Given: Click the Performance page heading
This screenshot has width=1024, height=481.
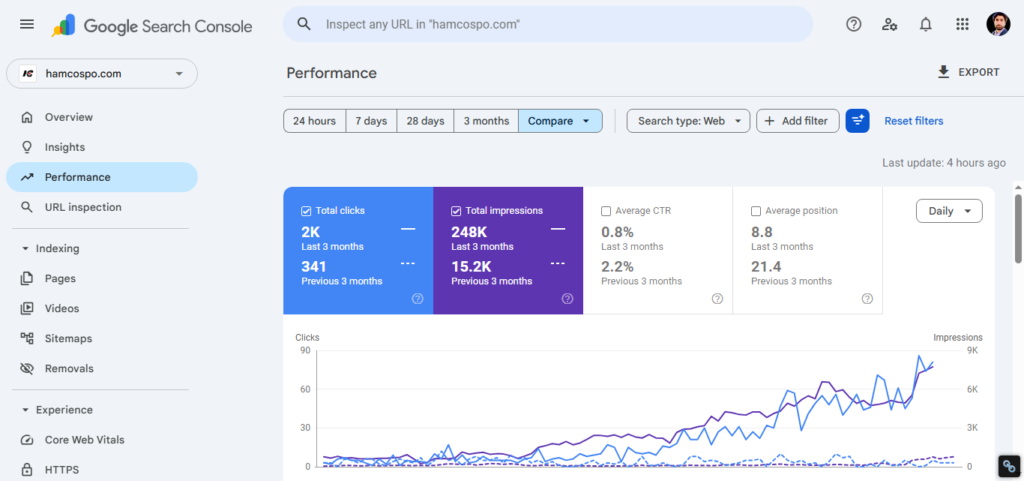Looking at the screenshot, I should point(332,73).
